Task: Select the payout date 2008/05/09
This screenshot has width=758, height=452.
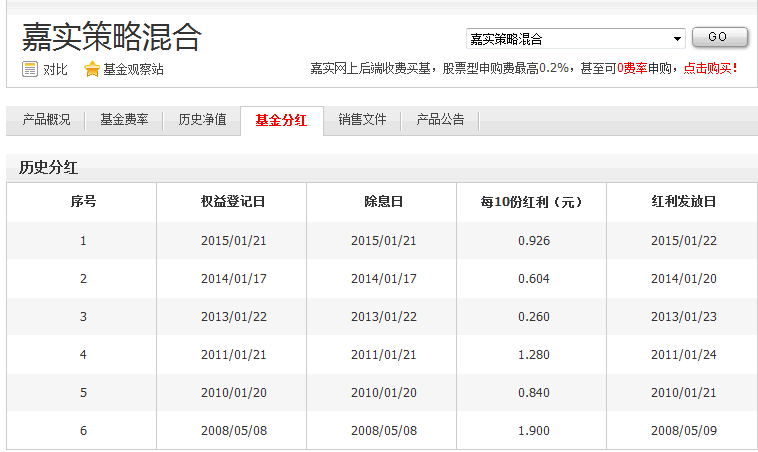Action: coord(684,431)
